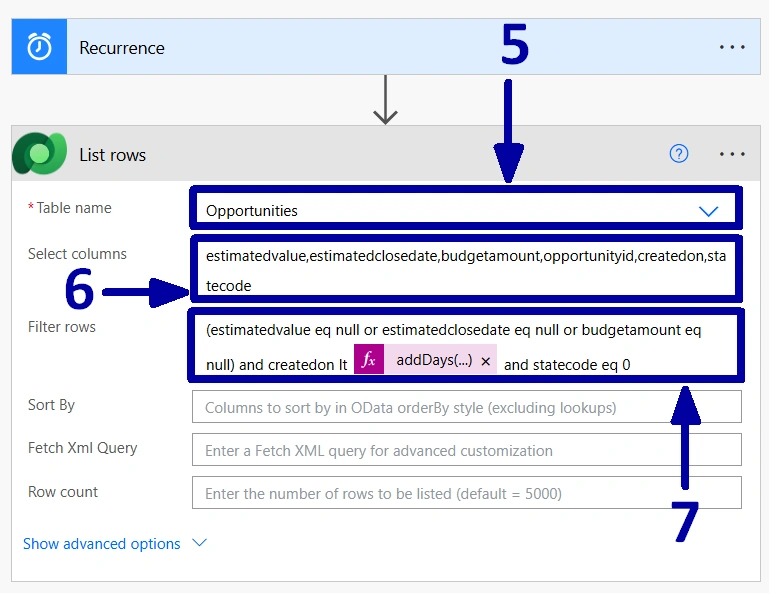
Task: Remove the addDays expression token
Action: 486,361
